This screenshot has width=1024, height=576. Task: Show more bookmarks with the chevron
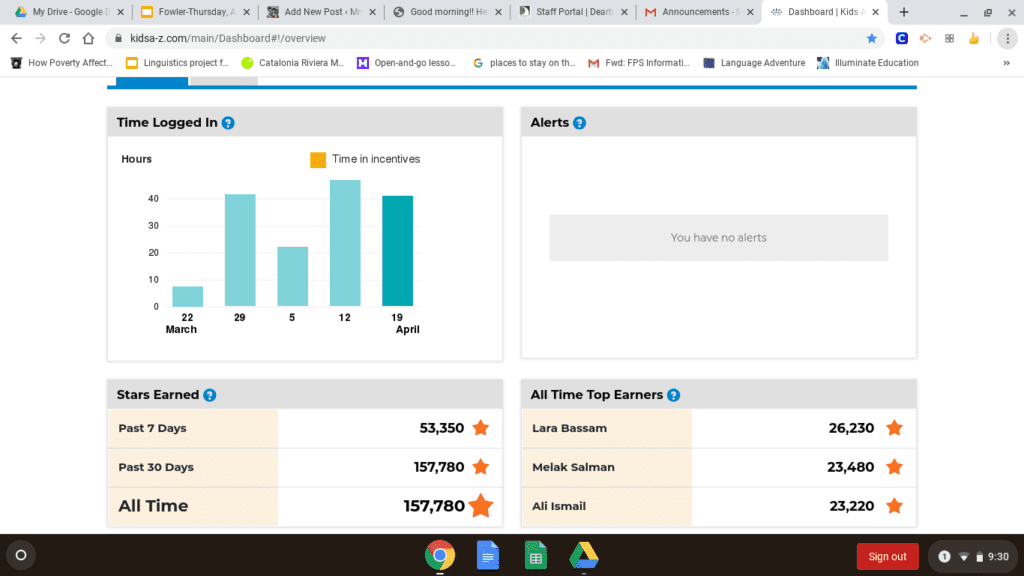coord(1006,63)
